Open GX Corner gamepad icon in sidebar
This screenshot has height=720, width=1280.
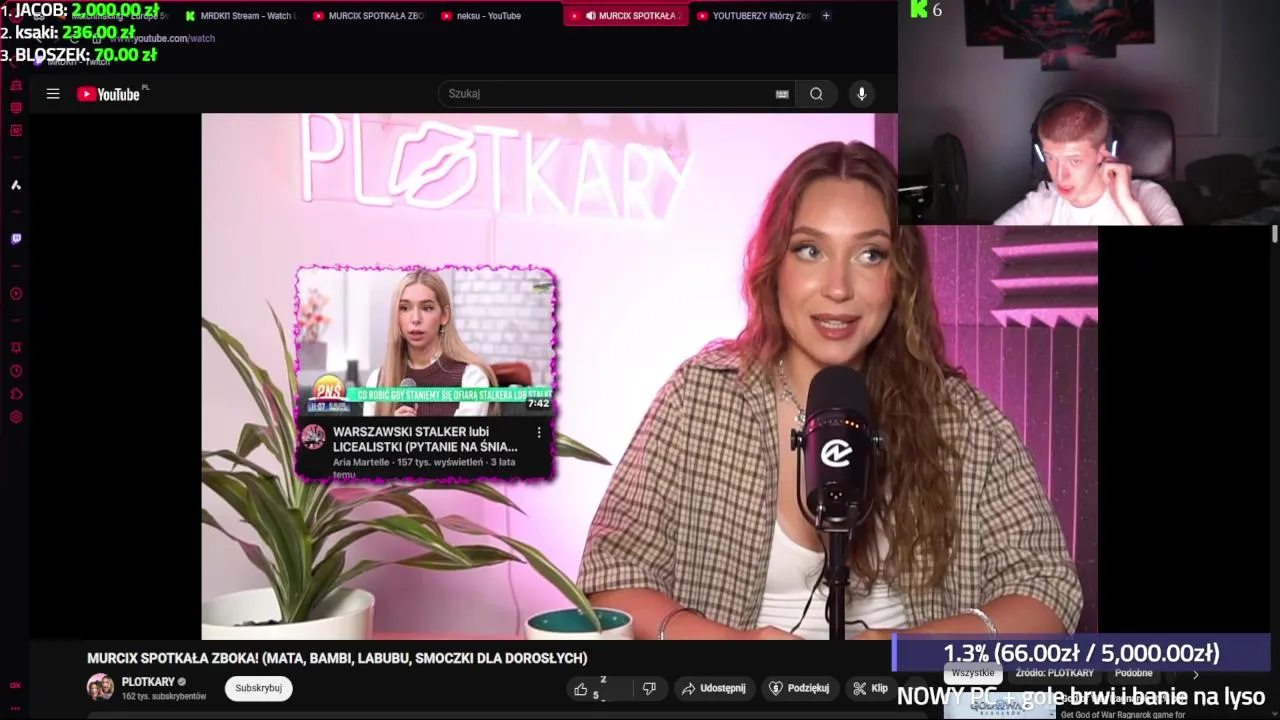16,86
